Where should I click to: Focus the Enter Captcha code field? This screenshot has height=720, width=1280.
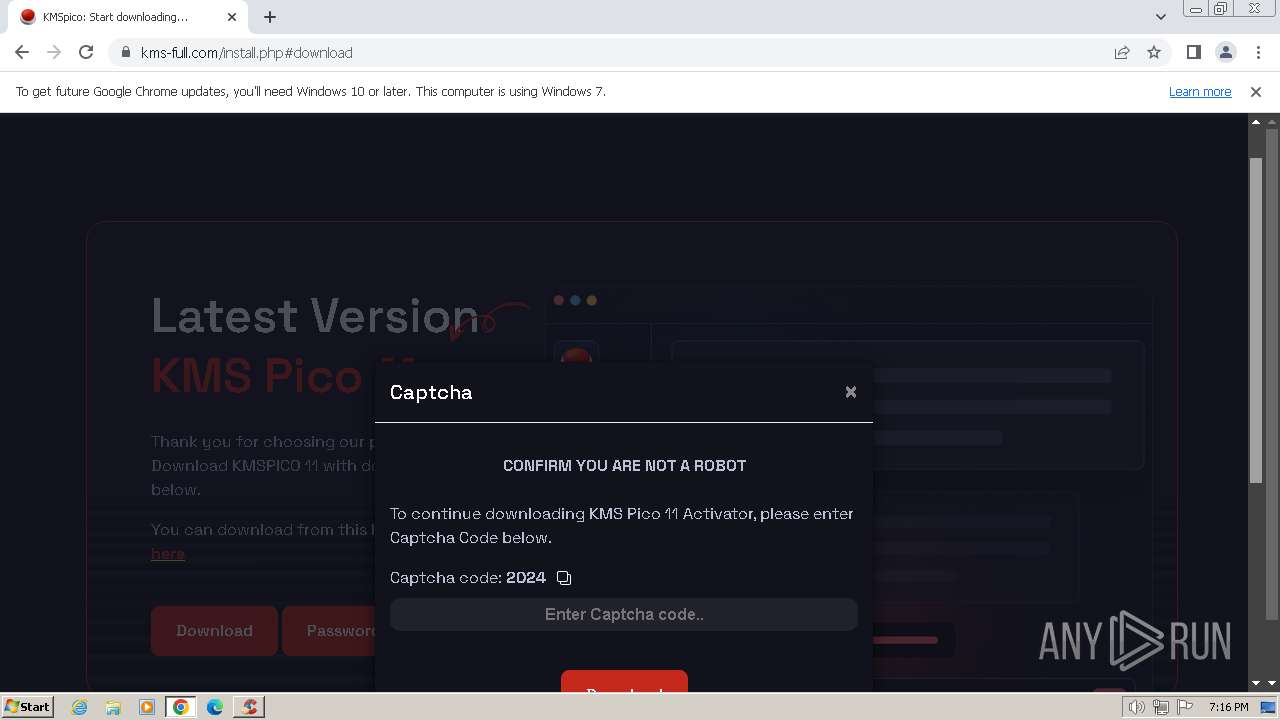(624, 614)
